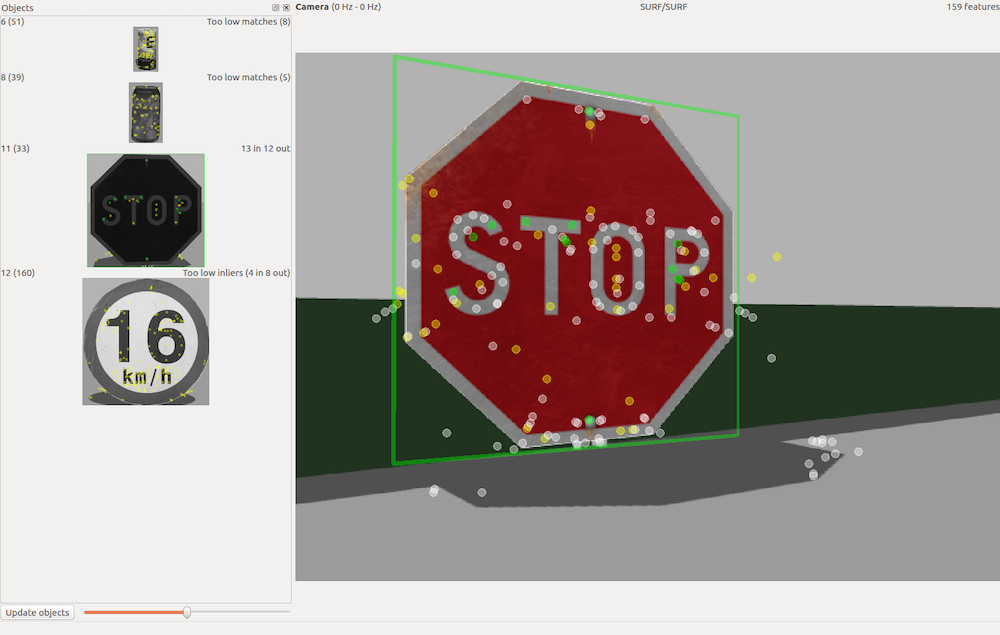The image size is (1000, 635).
Task: Click the '12 (160)' object label
Action: (18, 273)
